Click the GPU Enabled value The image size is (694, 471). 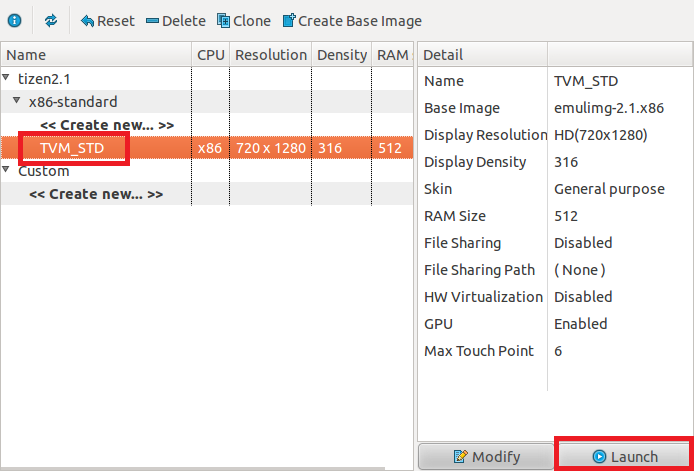[x=580, y=324]
